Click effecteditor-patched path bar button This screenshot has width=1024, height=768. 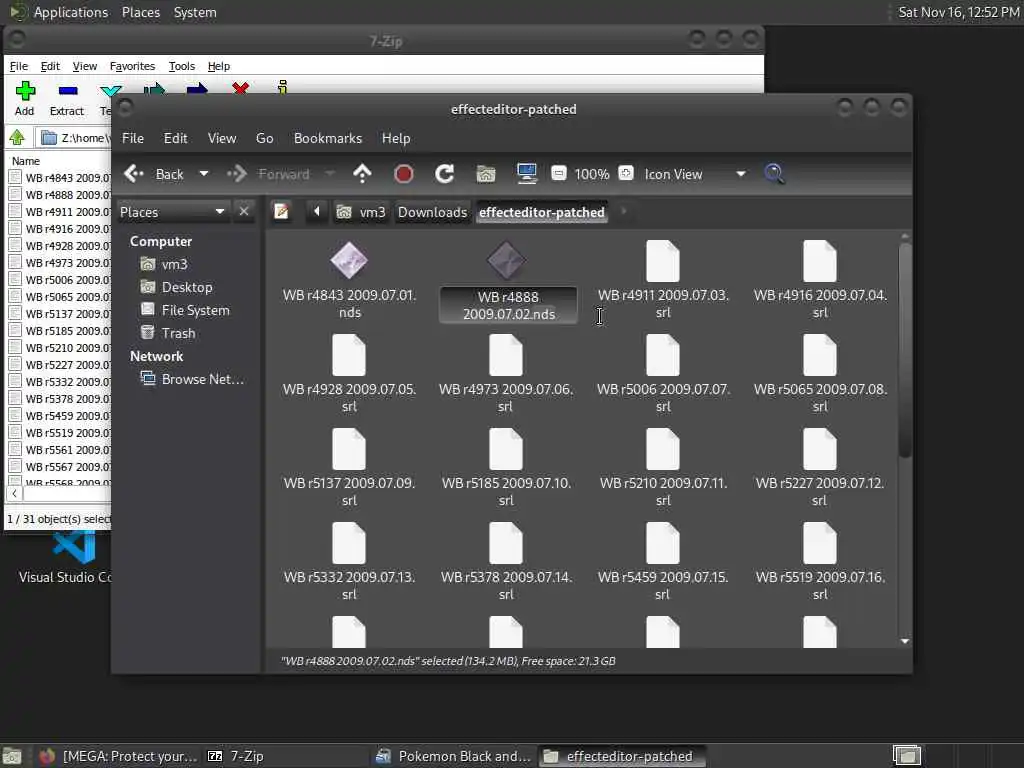tap(541, 212)
